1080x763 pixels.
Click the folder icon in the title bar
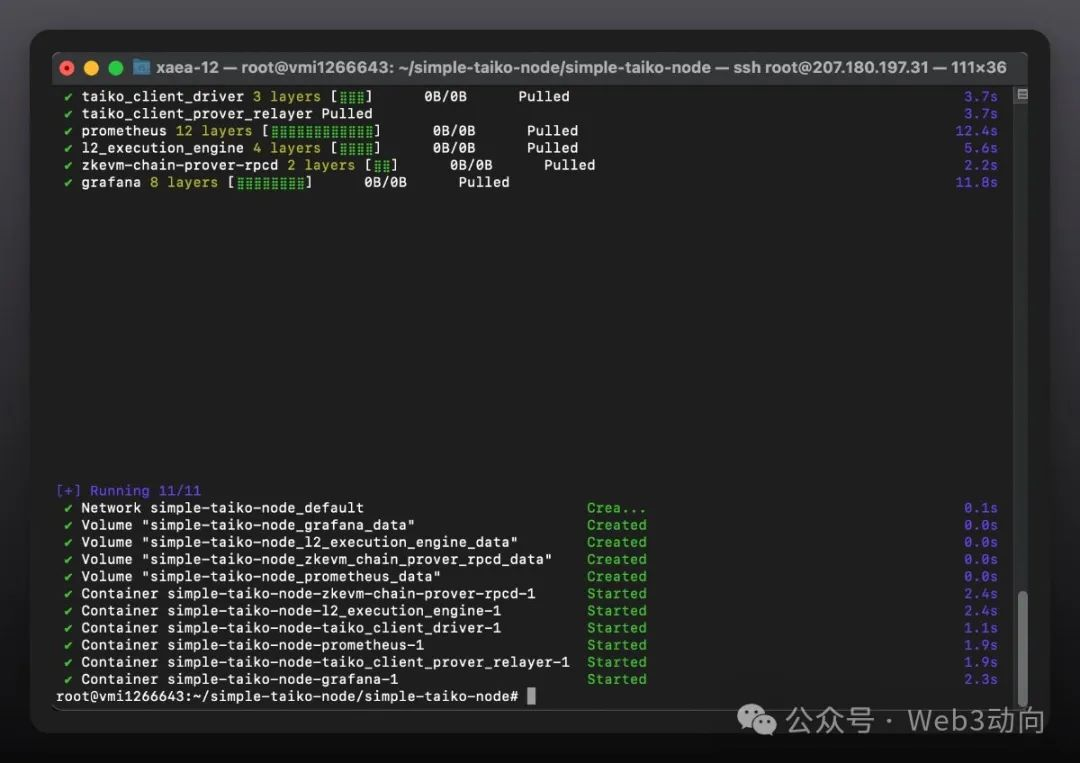[142, 68]
